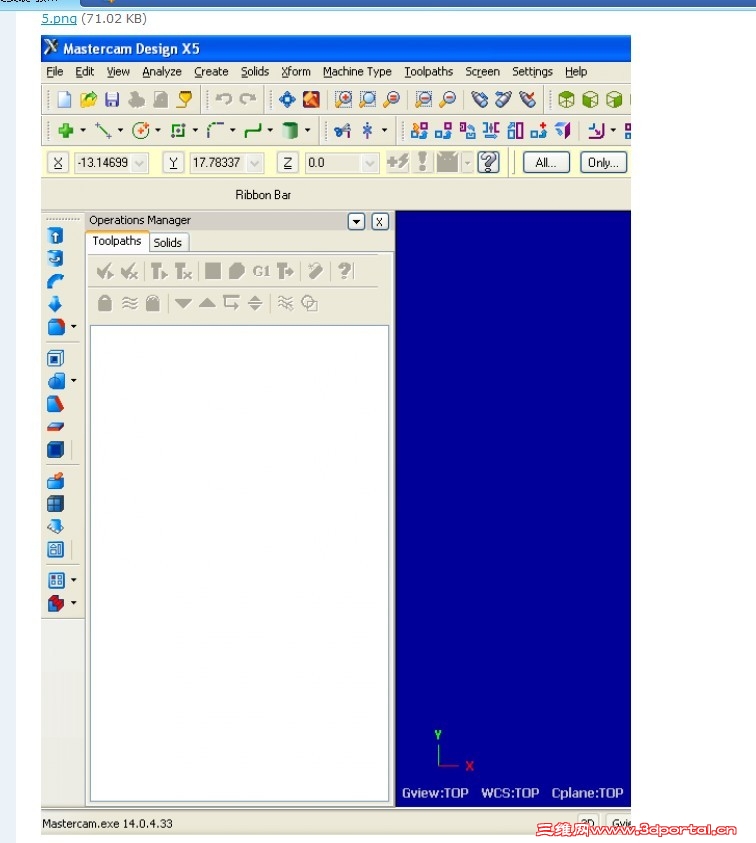Click the Y coordinate lock button

tap(173, 162)
